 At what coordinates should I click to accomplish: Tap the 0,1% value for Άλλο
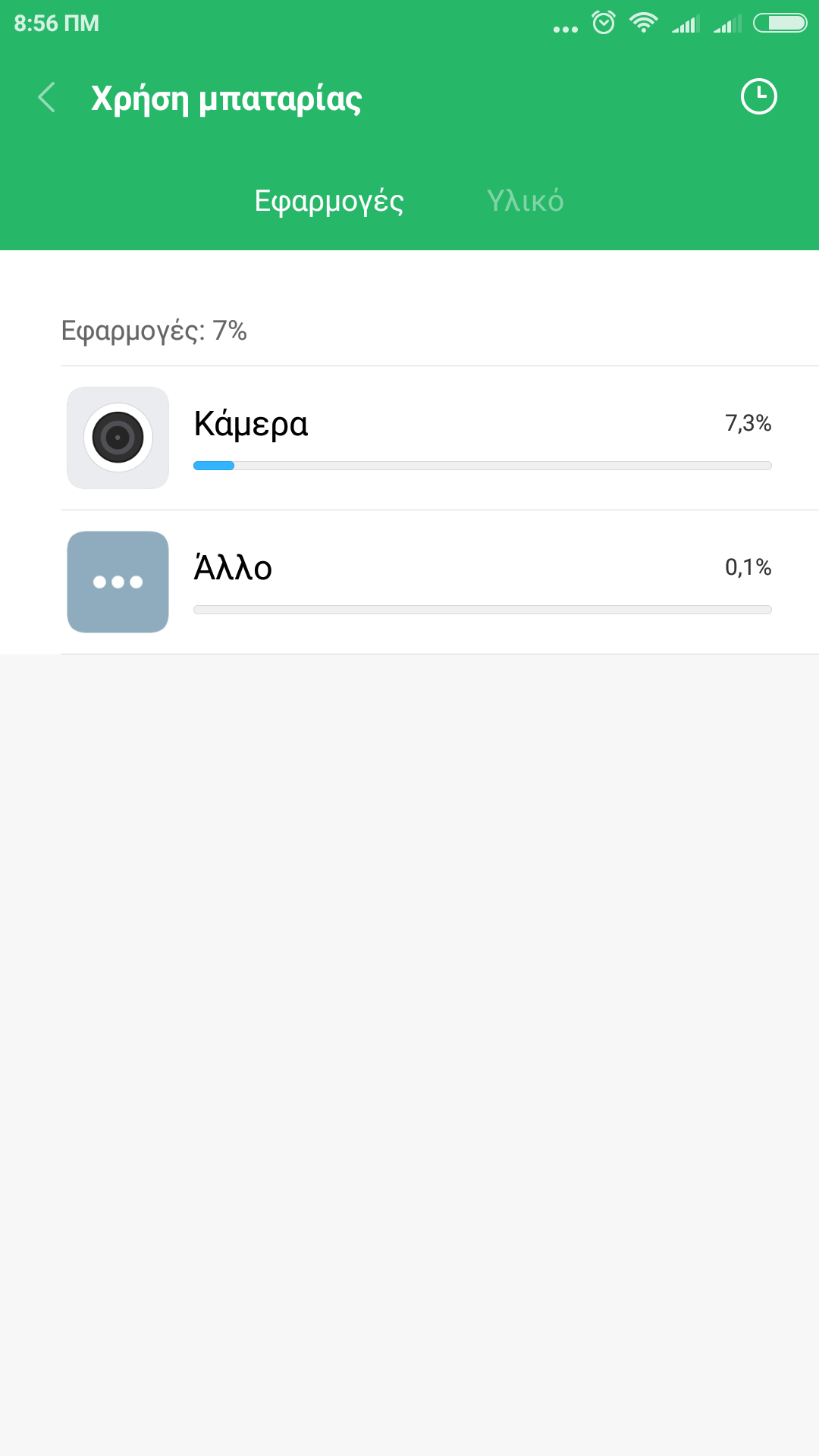[x=748, y=567]
